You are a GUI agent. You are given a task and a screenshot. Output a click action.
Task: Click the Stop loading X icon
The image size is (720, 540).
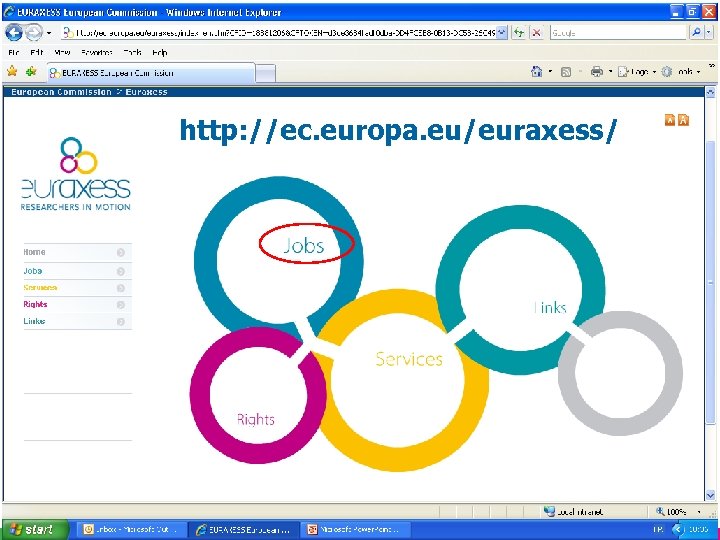536,33
